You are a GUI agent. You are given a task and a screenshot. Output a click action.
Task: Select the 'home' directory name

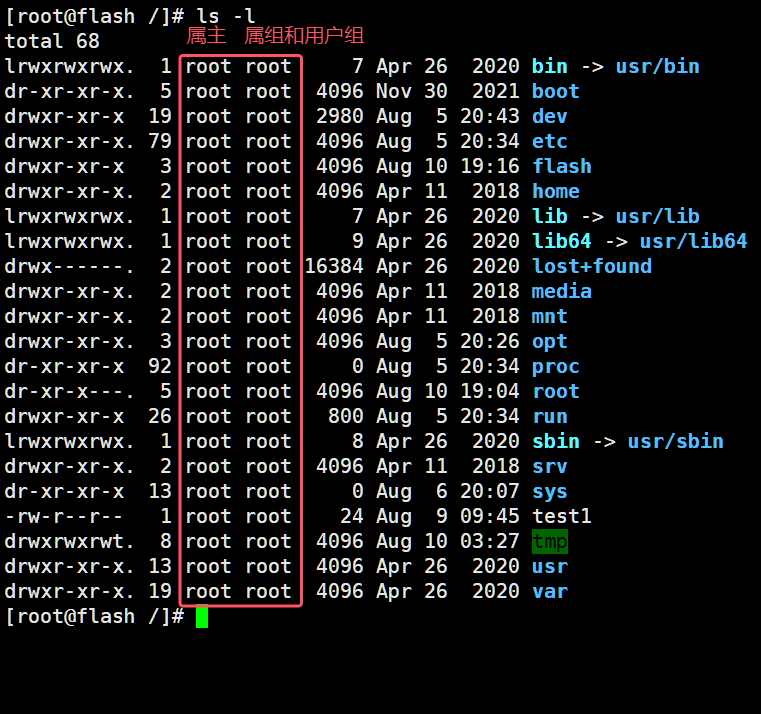556,191
